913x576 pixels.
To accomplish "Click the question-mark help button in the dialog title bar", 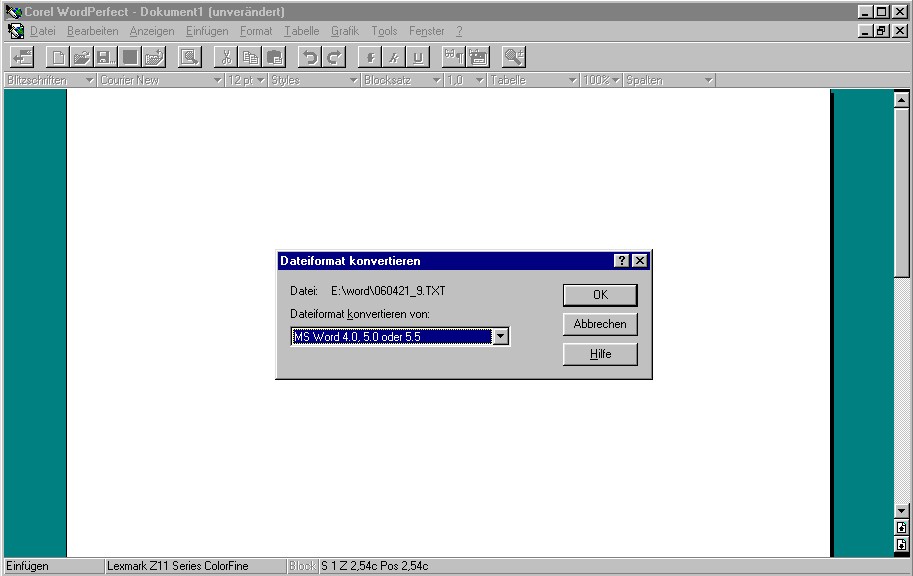I will click(x=621, y=260).
